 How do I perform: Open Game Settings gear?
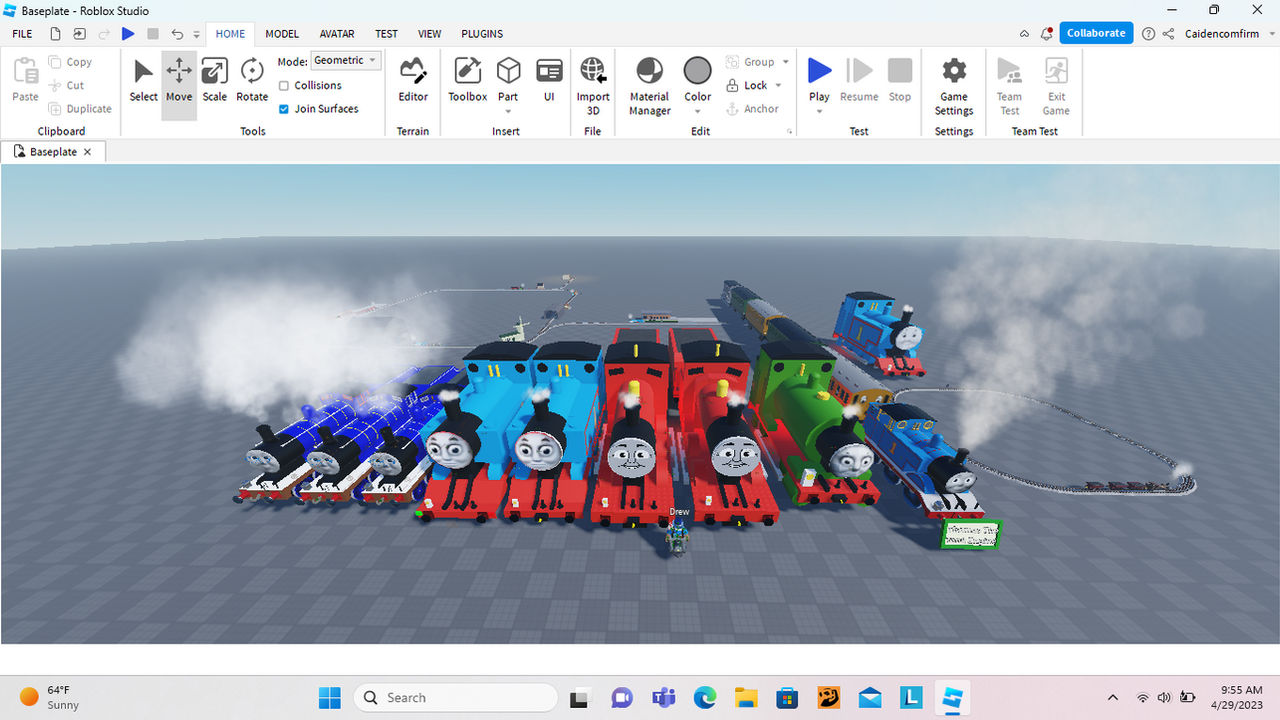954,85
